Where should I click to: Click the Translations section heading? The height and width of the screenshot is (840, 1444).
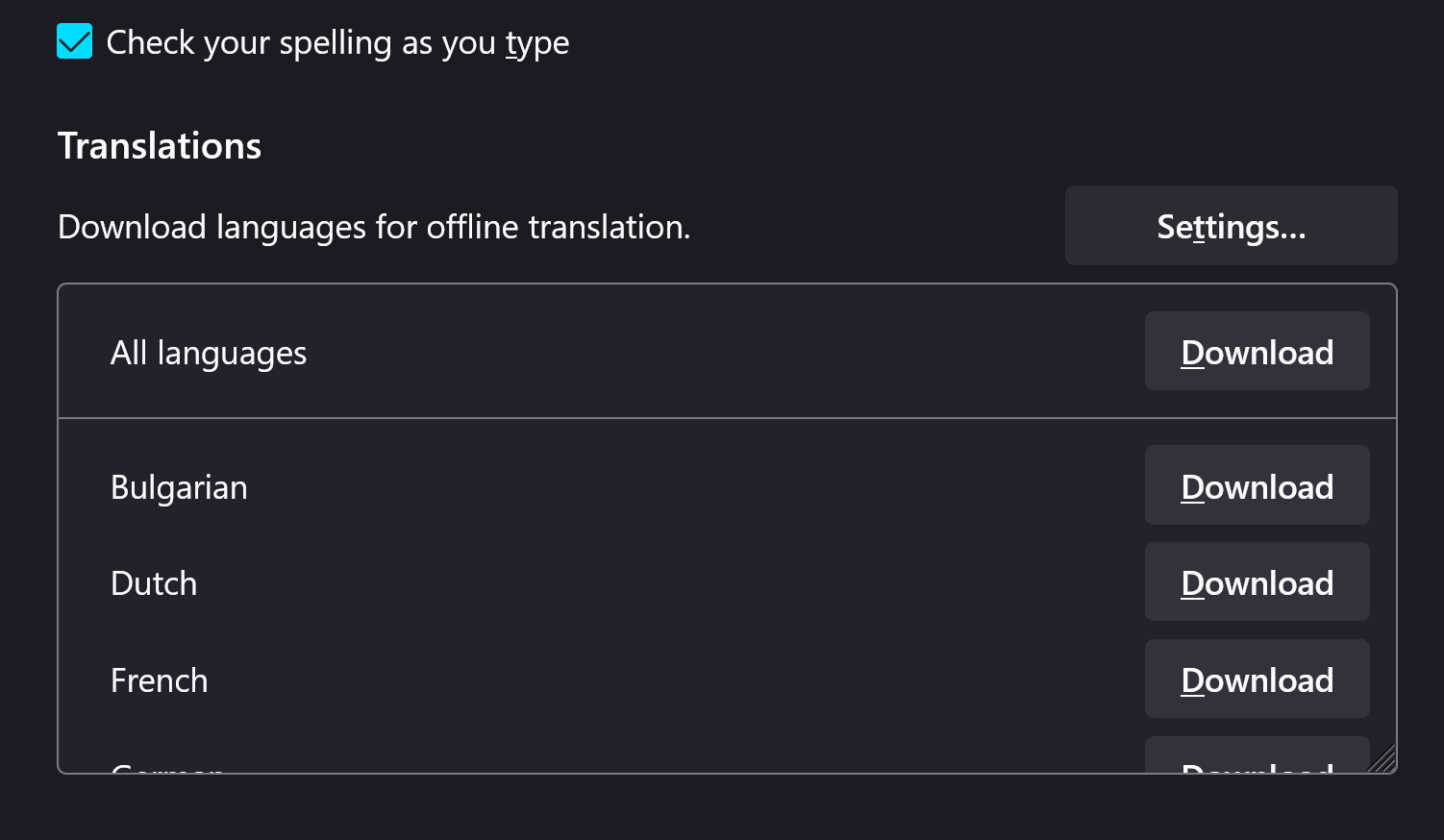click(159, 146)
